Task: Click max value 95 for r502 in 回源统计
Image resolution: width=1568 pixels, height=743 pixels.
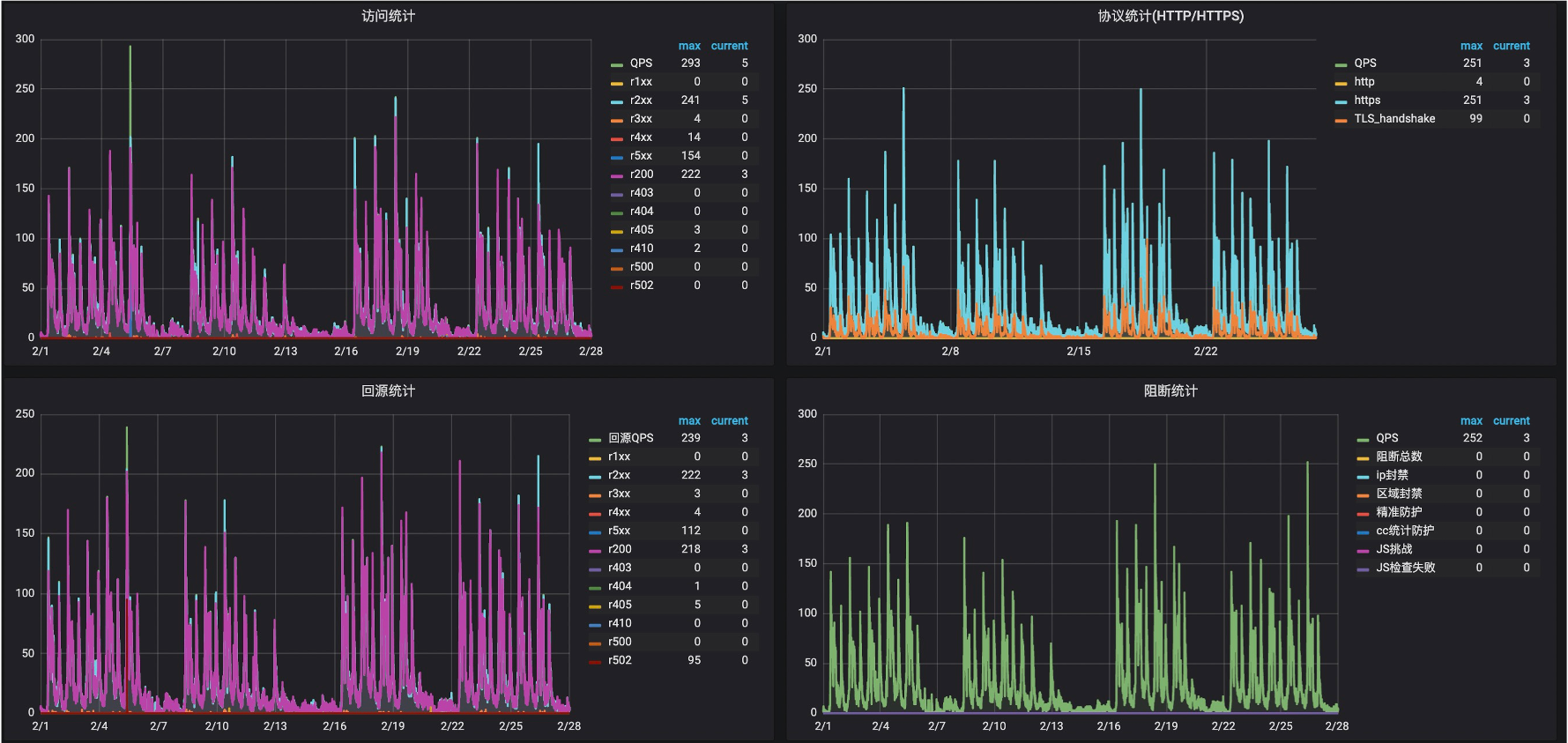Action: (x=694, y=660)
